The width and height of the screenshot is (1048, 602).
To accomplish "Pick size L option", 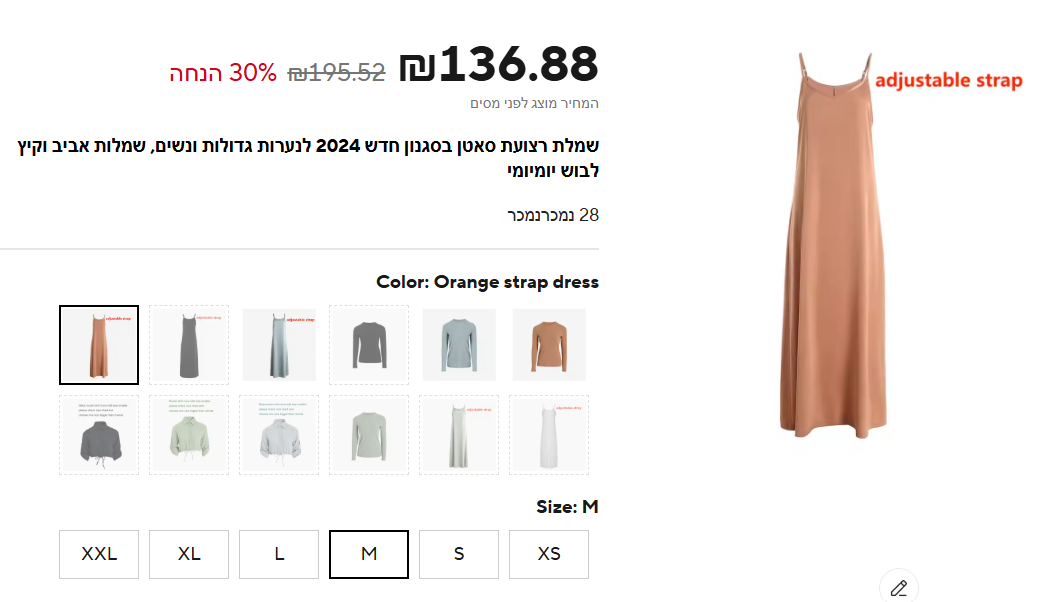I will tap(279, 554).
